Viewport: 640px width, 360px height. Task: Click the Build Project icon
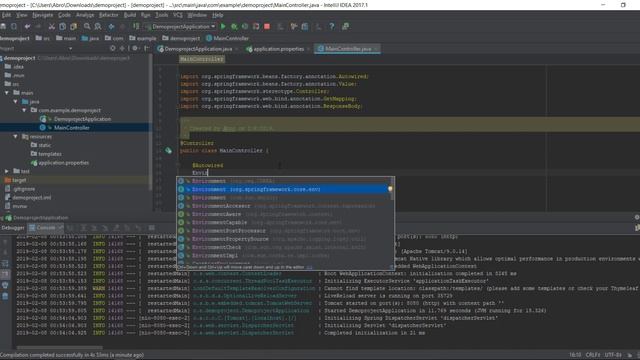point(136,27)
